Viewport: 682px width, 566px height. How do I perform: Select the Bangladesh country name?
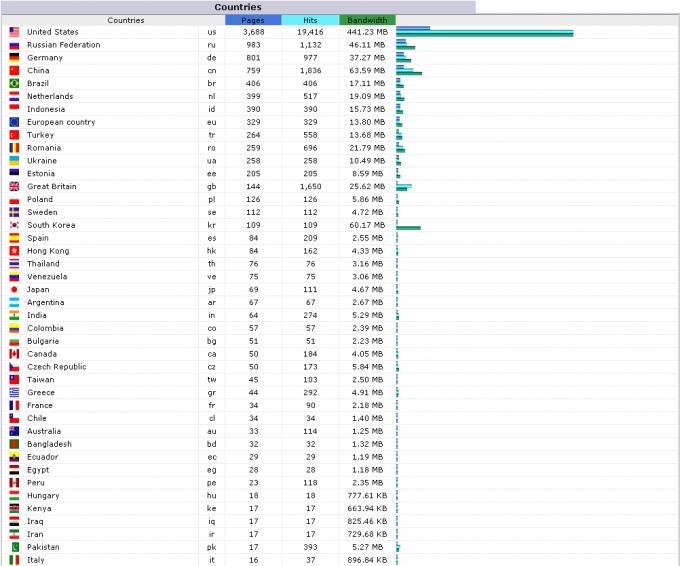[x=50, y=444]
